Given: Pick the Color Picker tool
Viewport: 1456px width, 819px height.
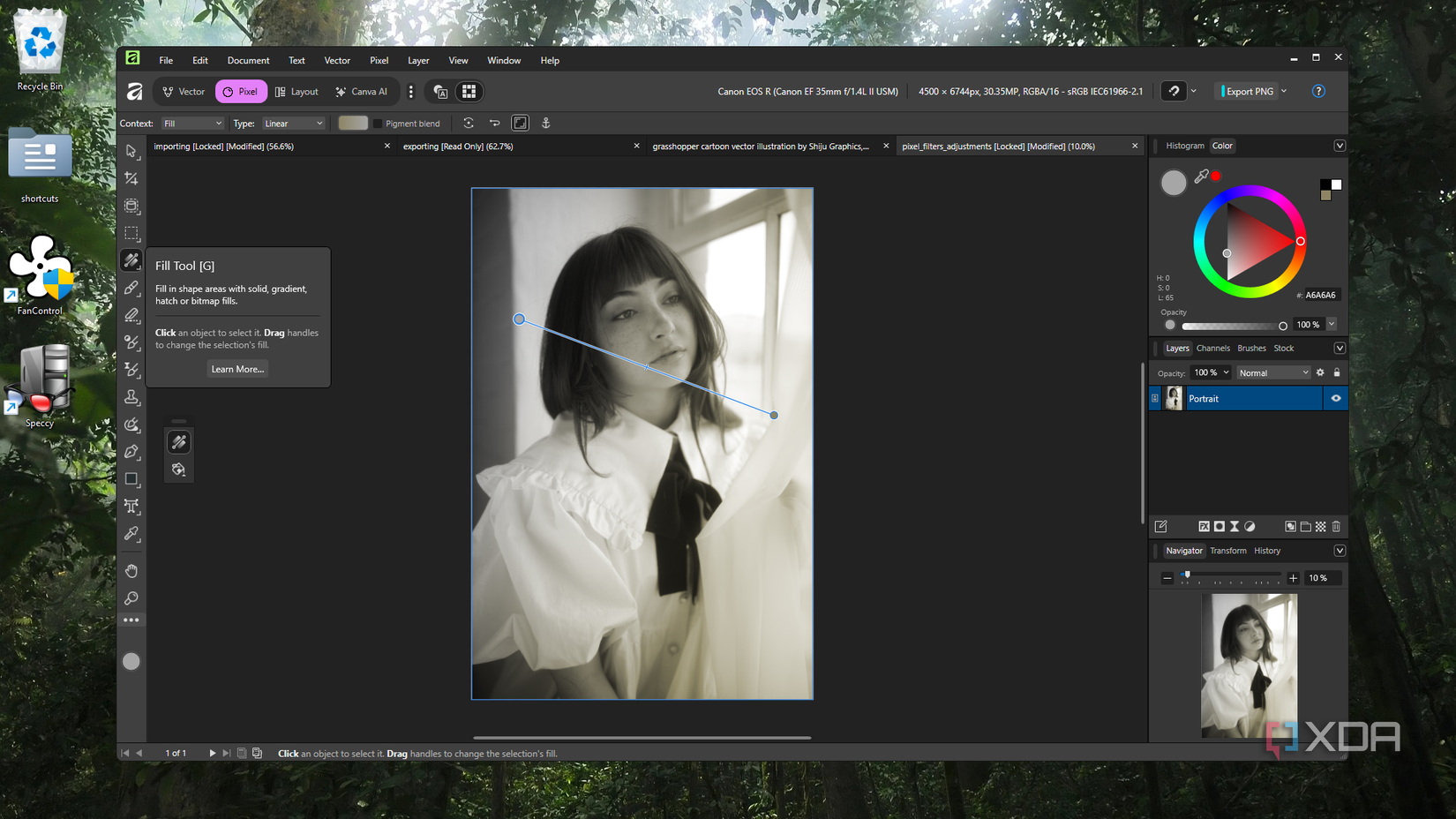Looking at the screenshot, I should tap(131, 534).
